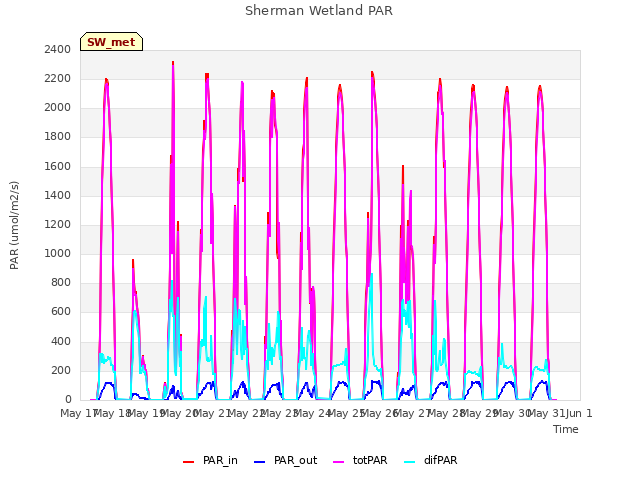This screenshot has width=640, height=480.
Task: Click the 1000 y-axis tick label
Action: 58,253
